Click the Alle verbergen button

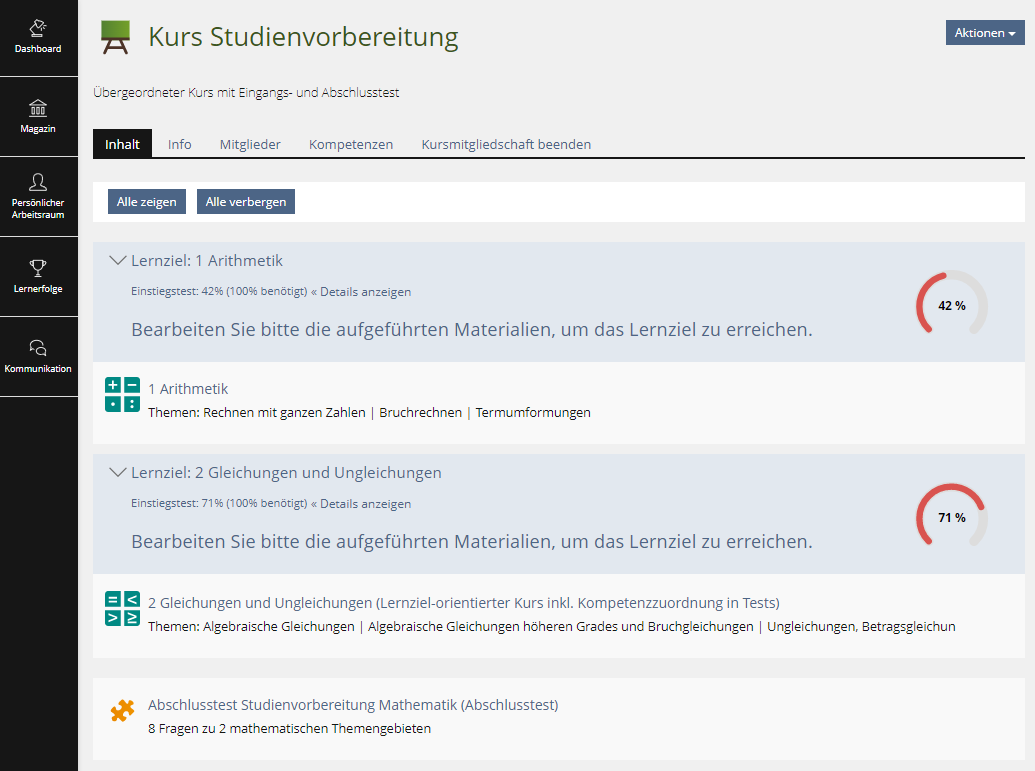(x=245, y=201)
